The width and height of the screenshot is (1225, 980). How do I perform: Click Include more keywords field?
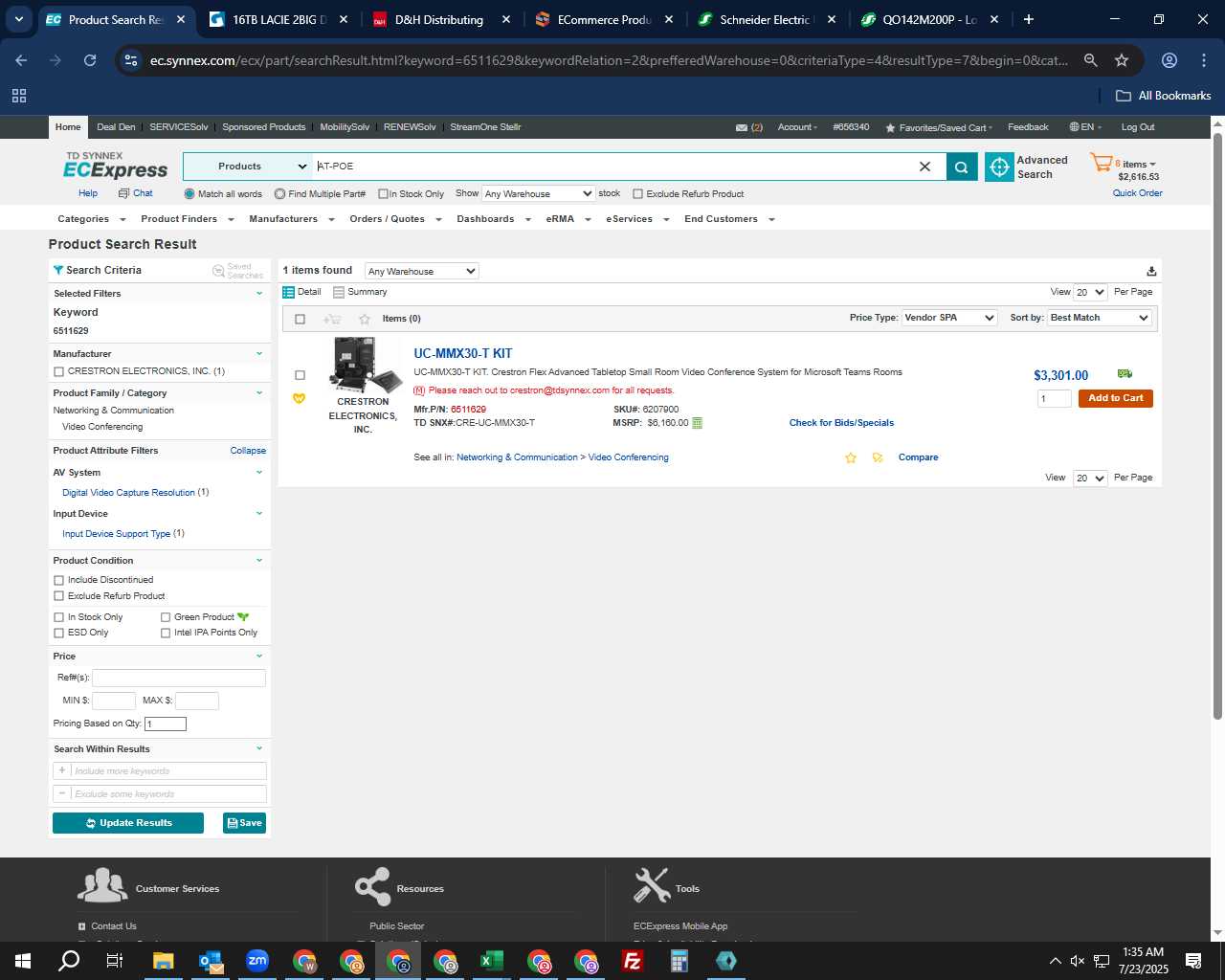pos(159,770)
